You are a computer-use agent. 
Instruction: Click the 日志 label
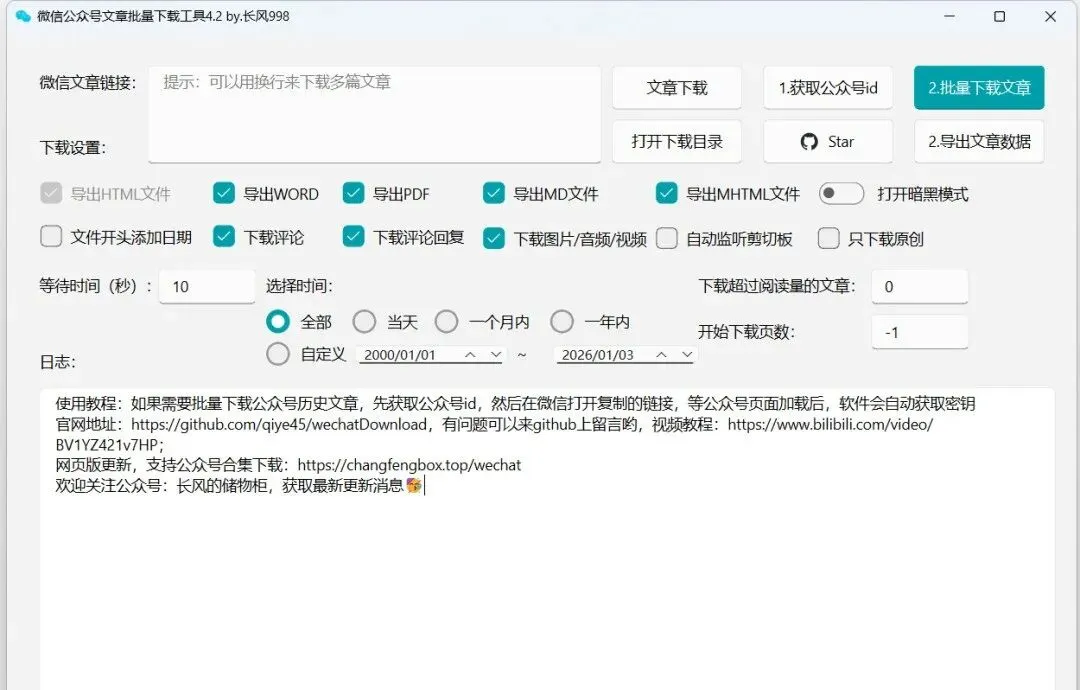tap(57, 362)
